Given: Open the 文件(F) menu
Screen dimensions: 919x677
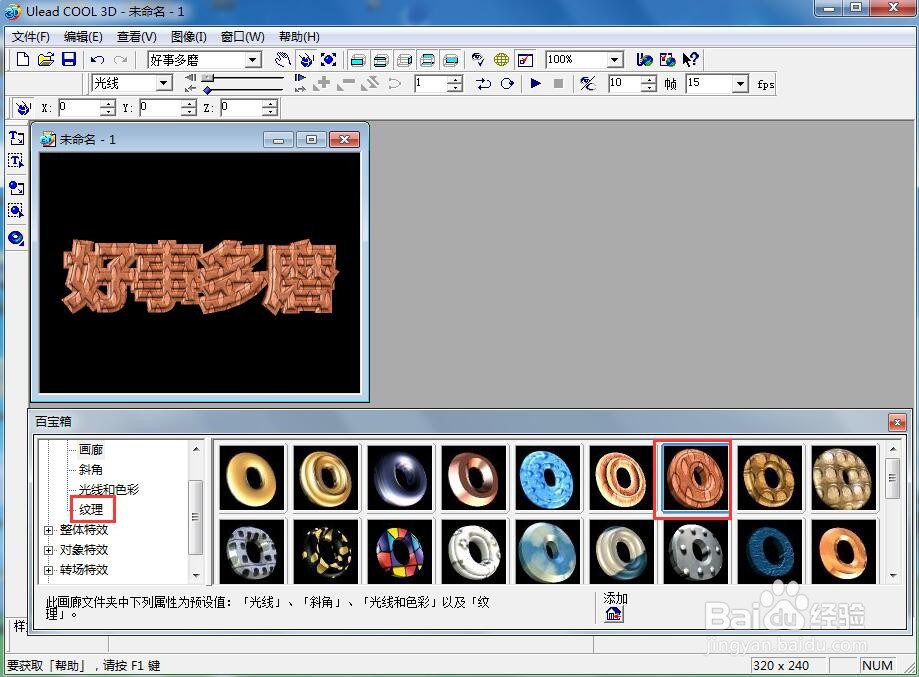Looking at the screenshot, I should pos(30,37).
